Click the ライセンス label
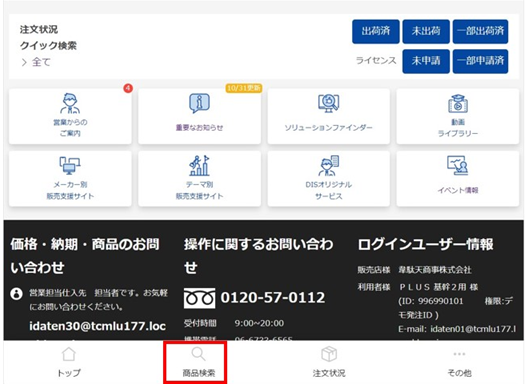526x389 pixels. click(x=376, y=61)
